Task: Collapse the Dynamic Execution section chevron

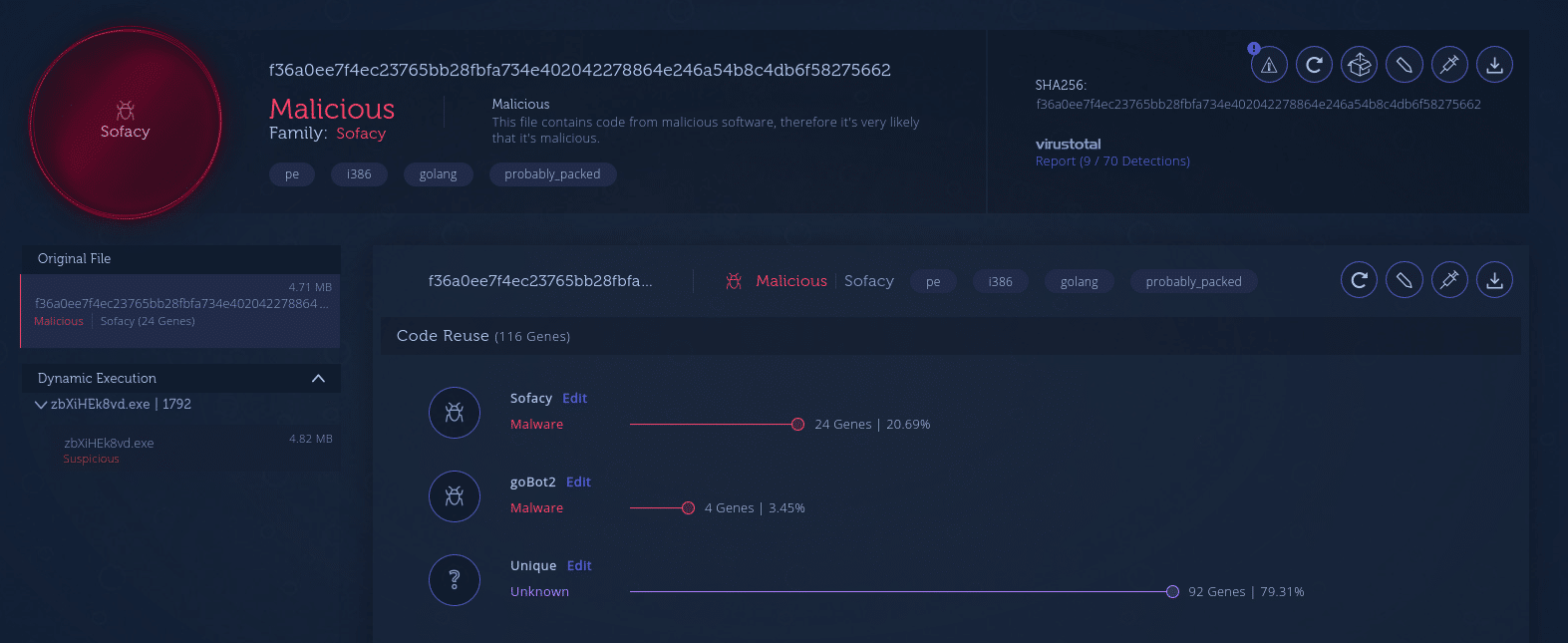Action: pos(319,379)
